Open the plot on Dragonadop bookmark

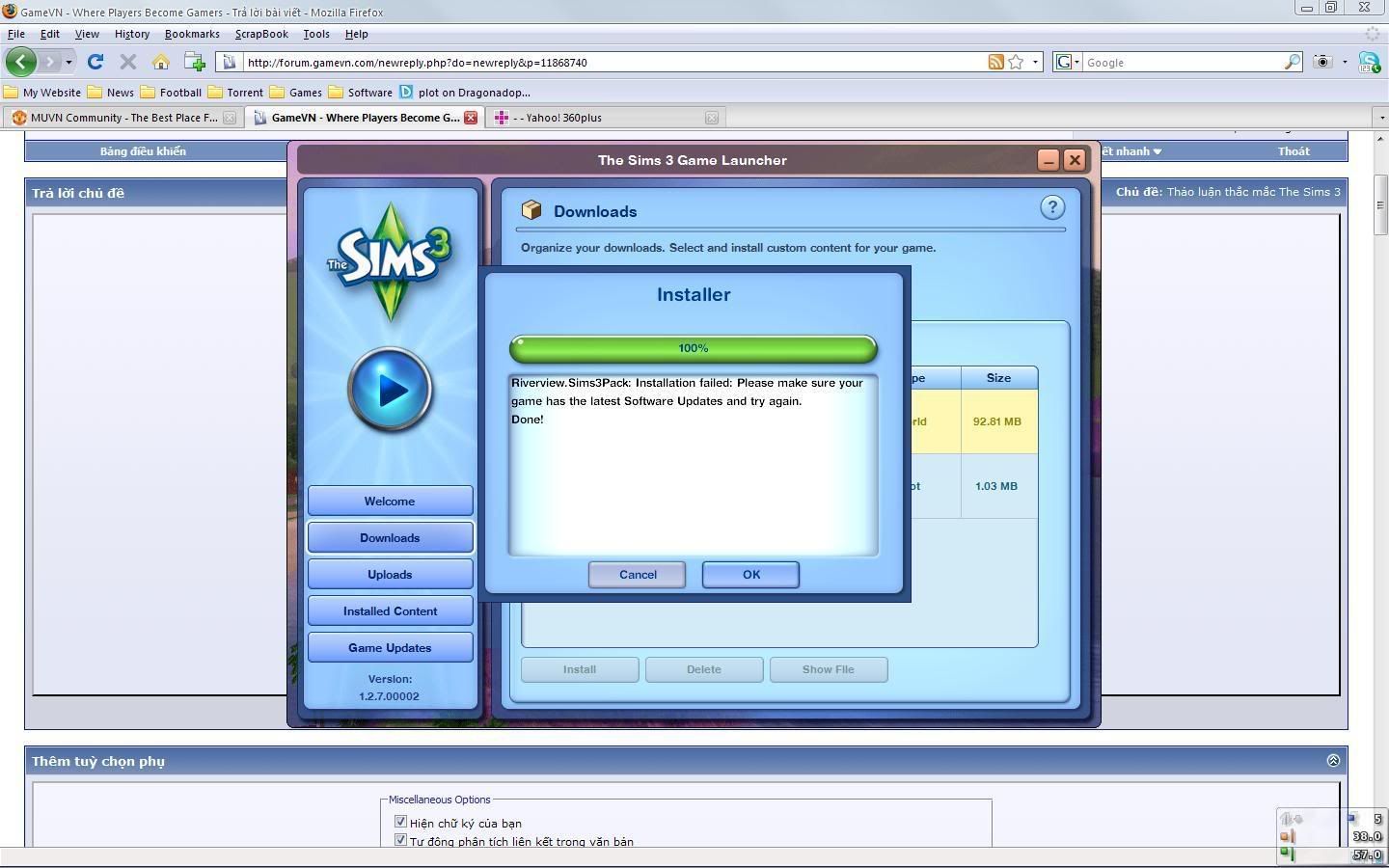[465, 93]
